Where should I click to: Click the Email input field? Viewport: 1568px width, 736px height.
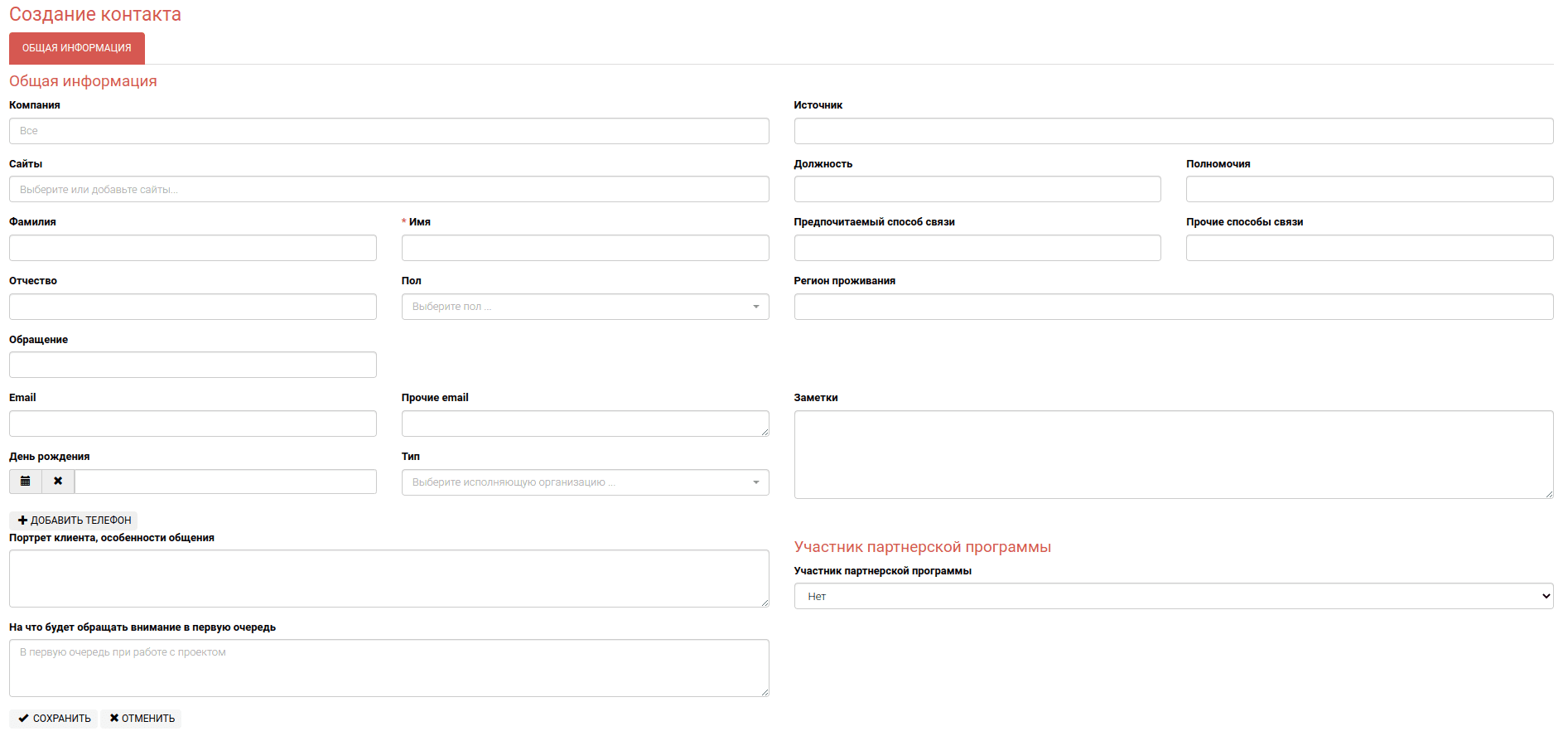(192, 424)
